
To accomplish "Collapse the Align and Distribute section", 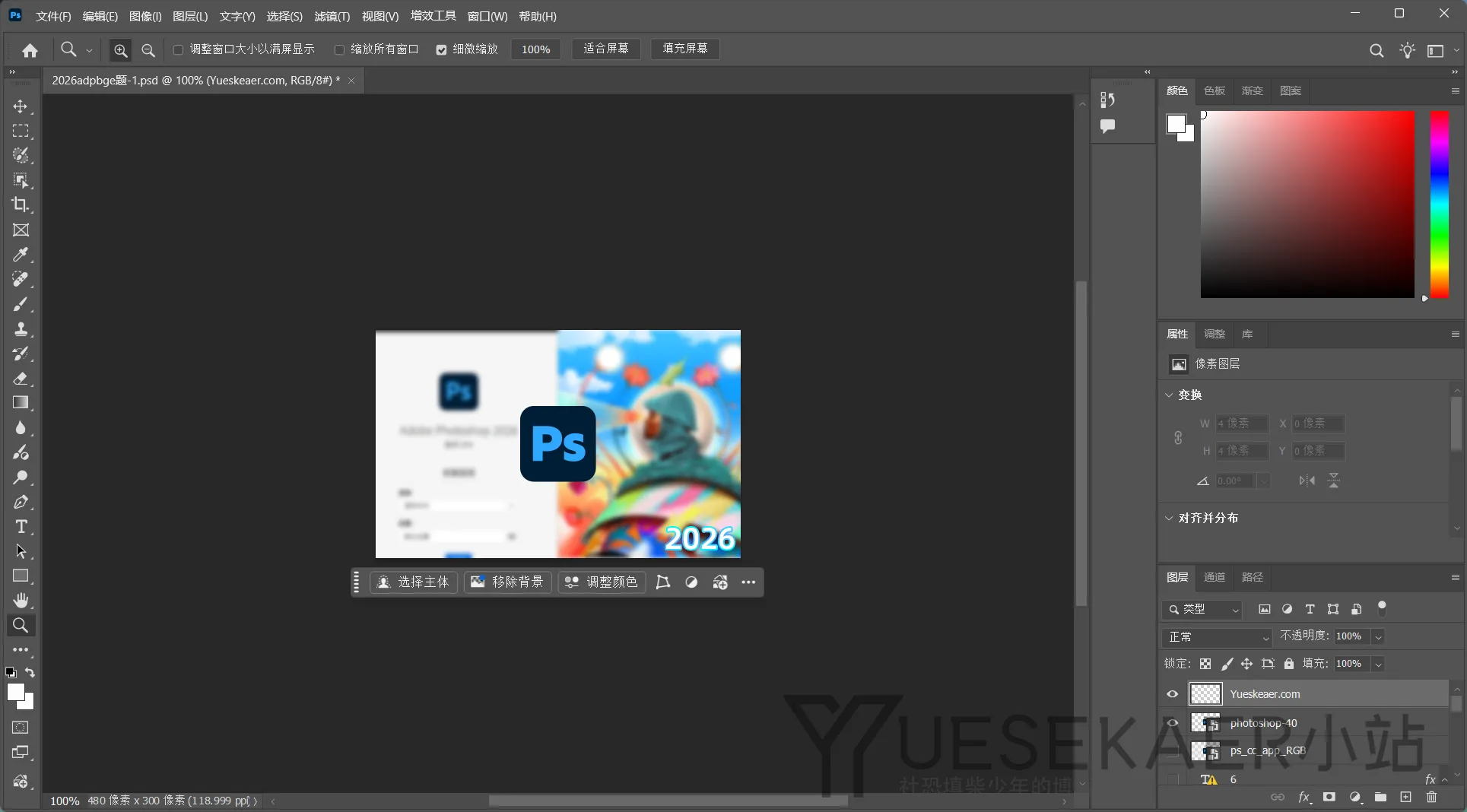I will (x=1169, y=518).
